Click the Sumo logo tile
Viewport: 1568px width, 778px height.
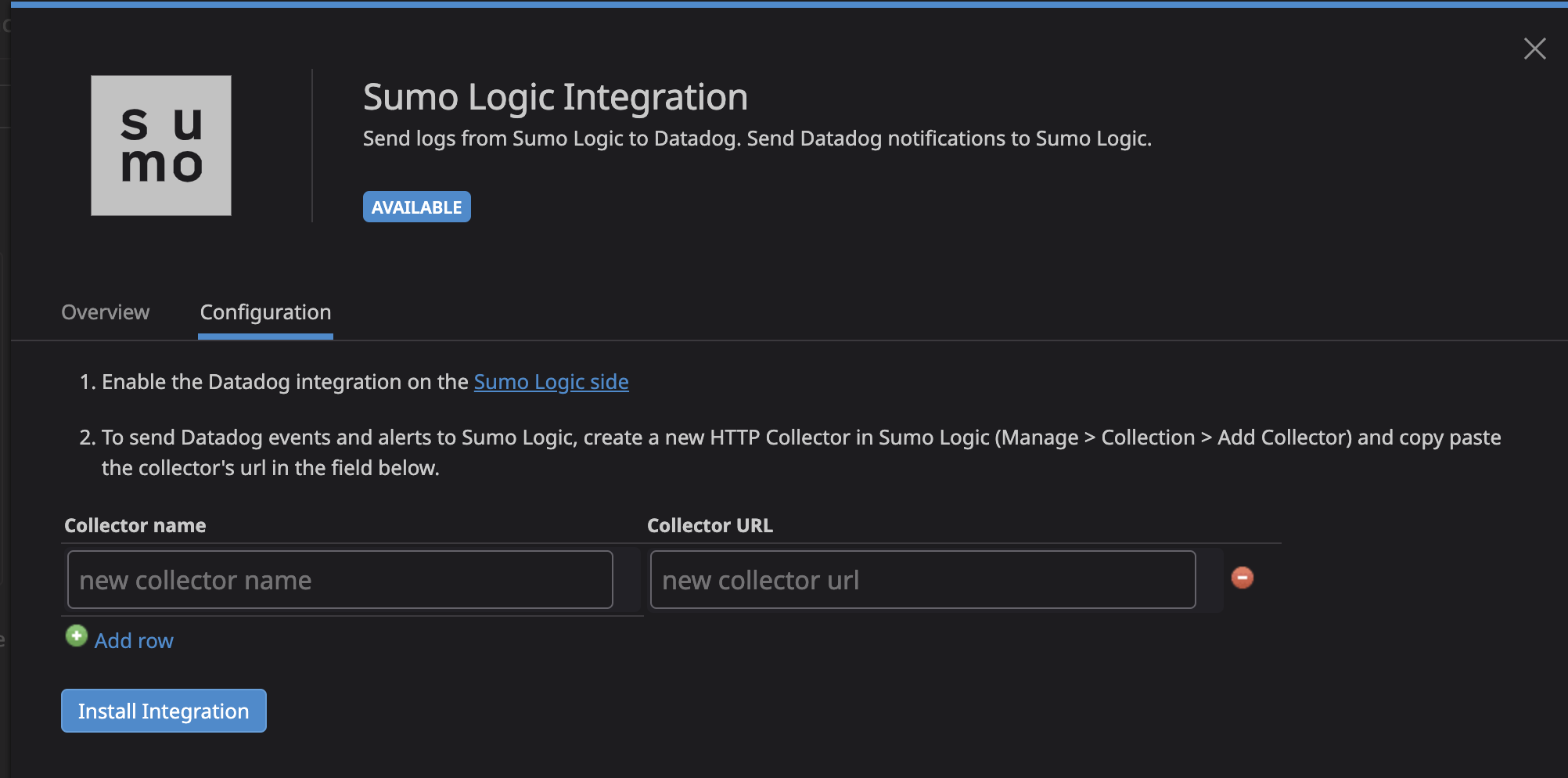coord(161,146)
